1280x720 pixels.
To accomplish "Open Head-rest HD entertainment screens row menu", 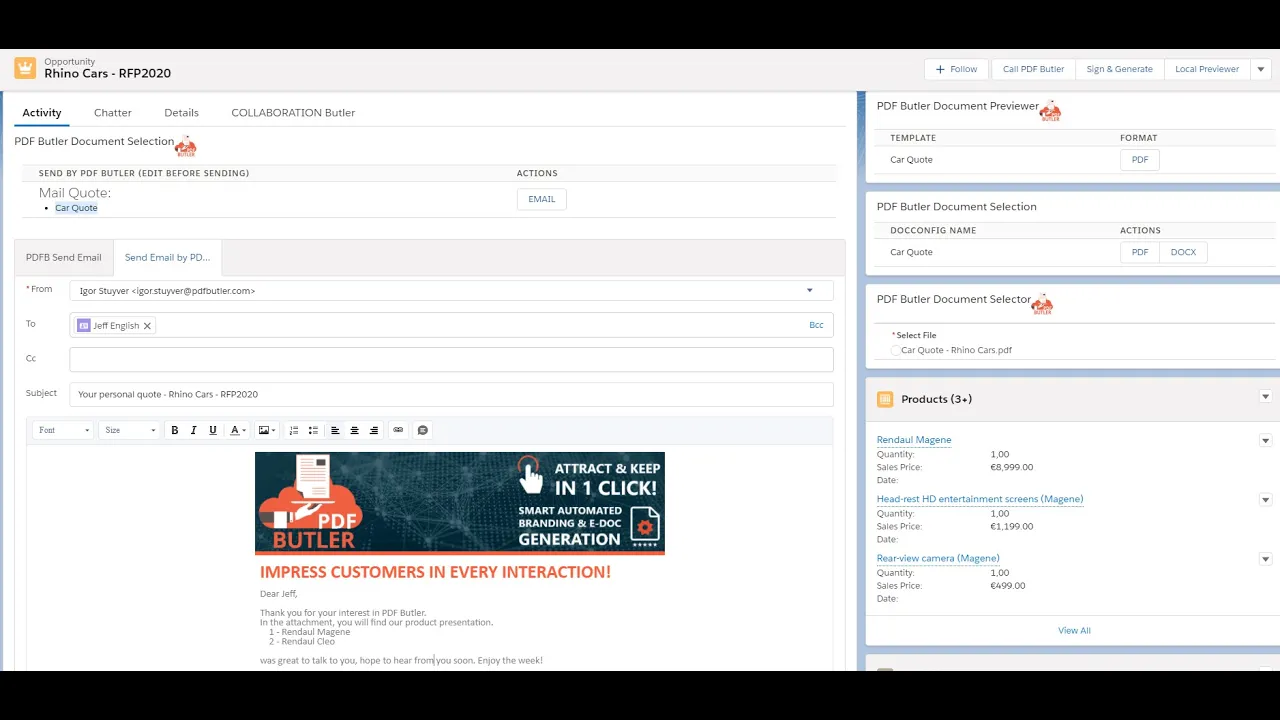I will coord(1265,500).
